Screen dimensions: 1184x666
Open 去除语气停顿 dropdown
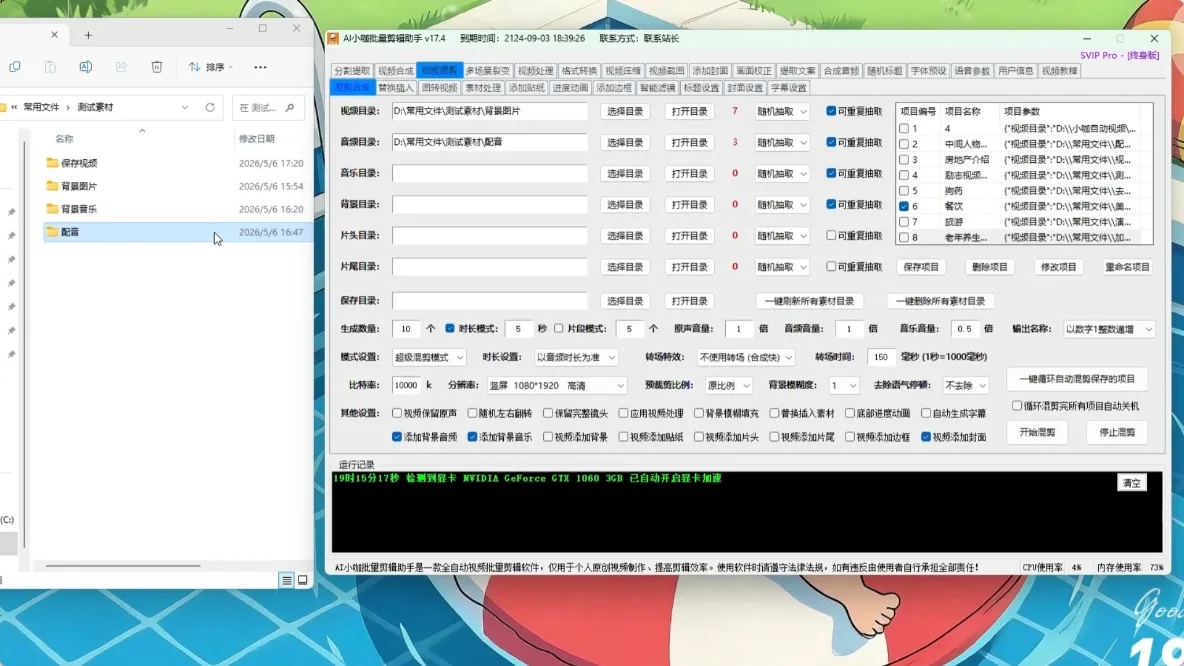pyautogui.click(x=965, y=385)
